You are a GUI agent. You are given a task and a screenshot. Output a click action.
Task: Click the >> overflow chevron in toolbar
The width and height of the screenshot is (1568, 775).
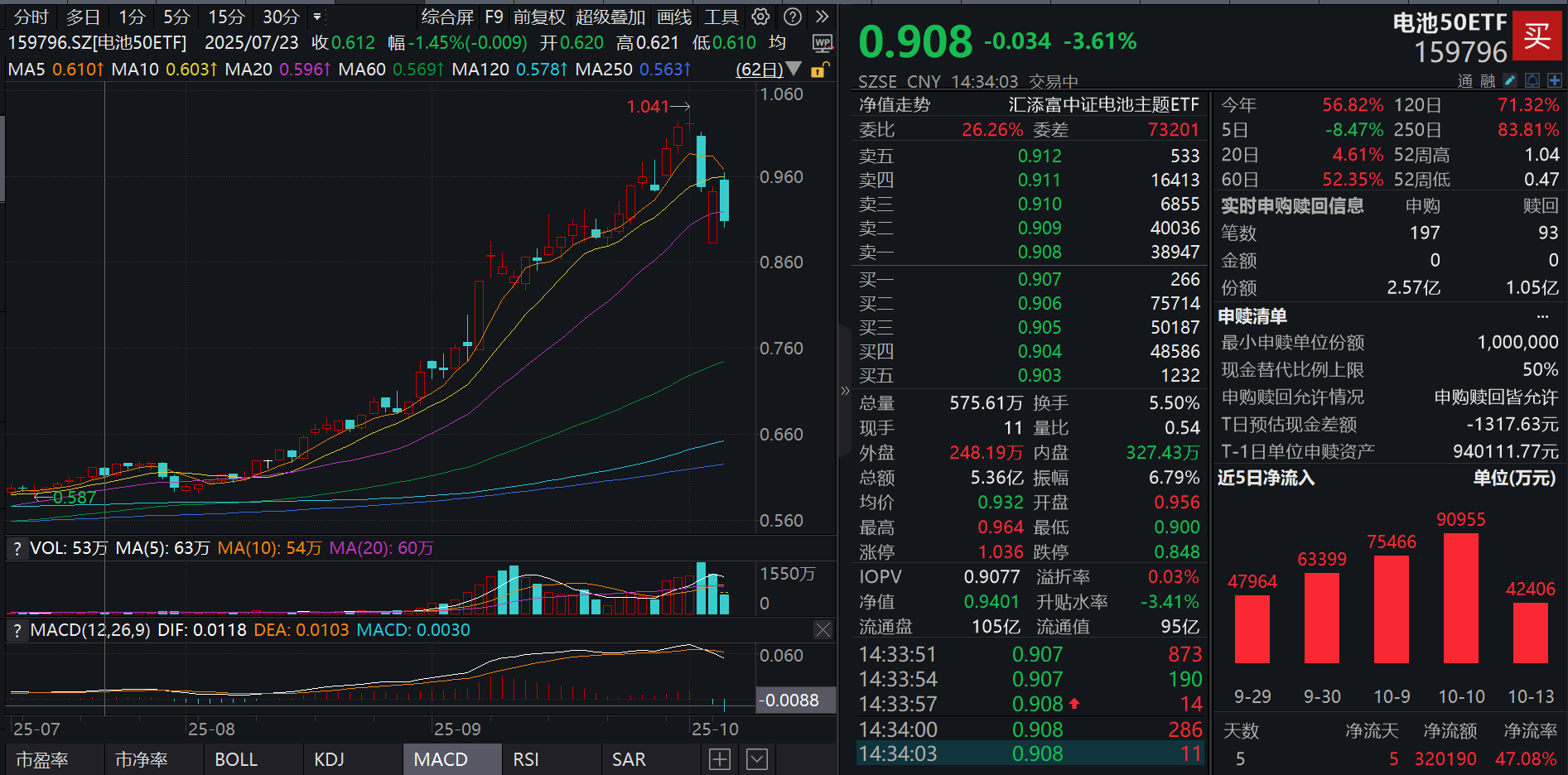pyautogui.click(x=821, y=17)
